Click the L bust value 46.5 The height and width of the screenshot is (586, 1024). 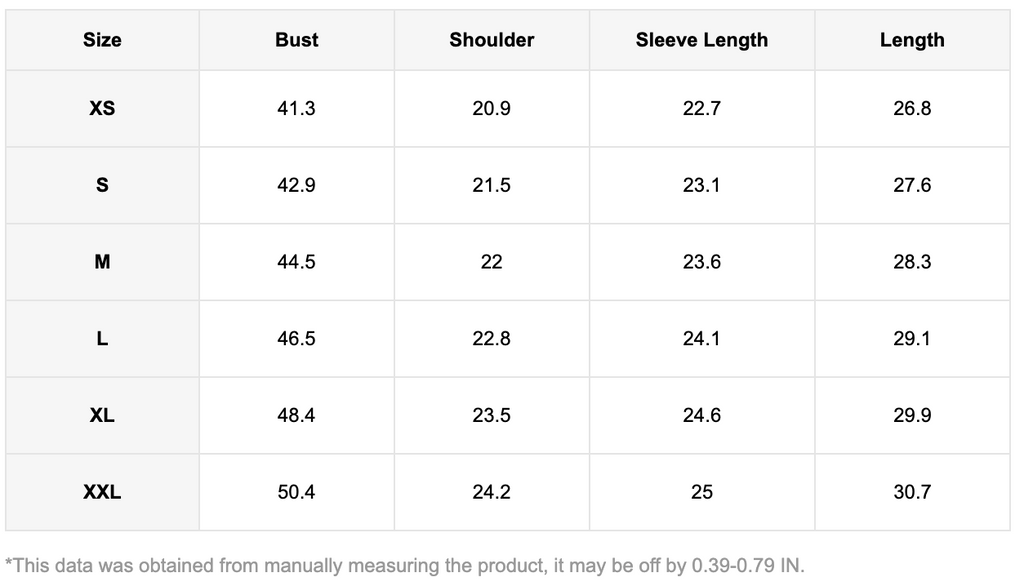[x=296, y=339]
